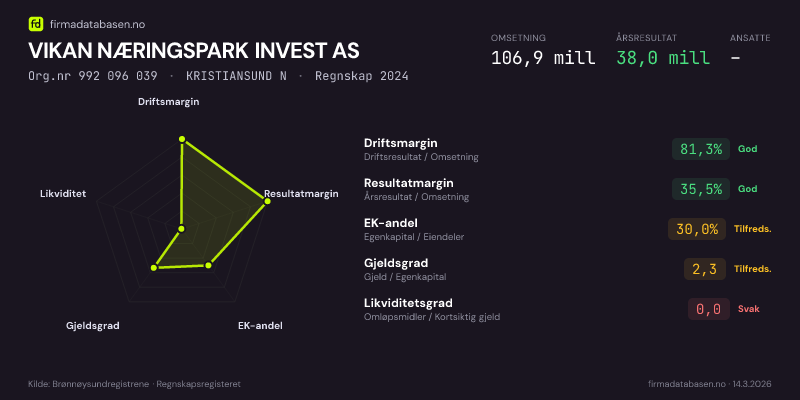Click the Kilde Brønnøysundregistrene footer text

(x=134, y=384)
